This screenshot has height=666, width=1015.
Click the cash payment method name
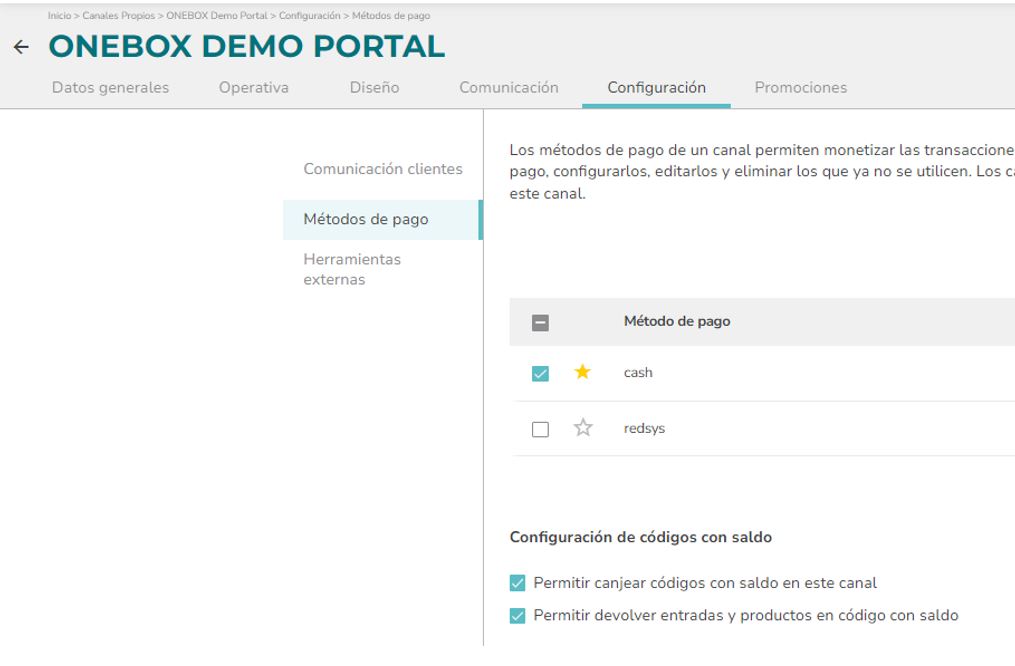tap(638, 373)
